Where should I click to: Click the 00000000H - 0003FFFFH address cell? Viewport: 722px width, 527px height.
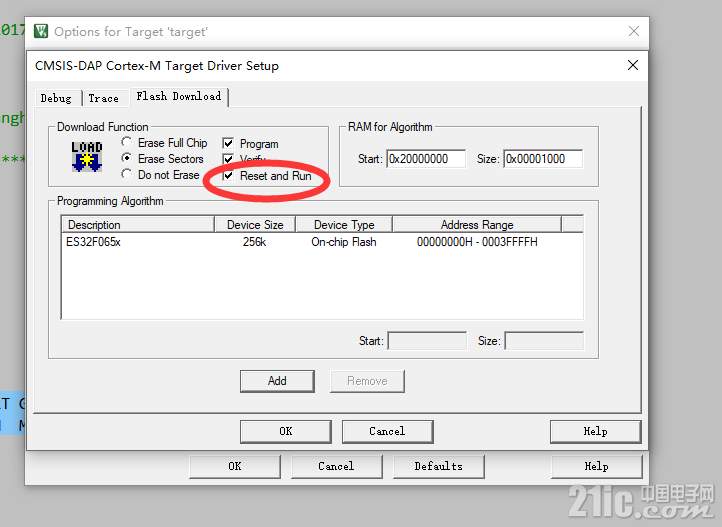point(477,242)
